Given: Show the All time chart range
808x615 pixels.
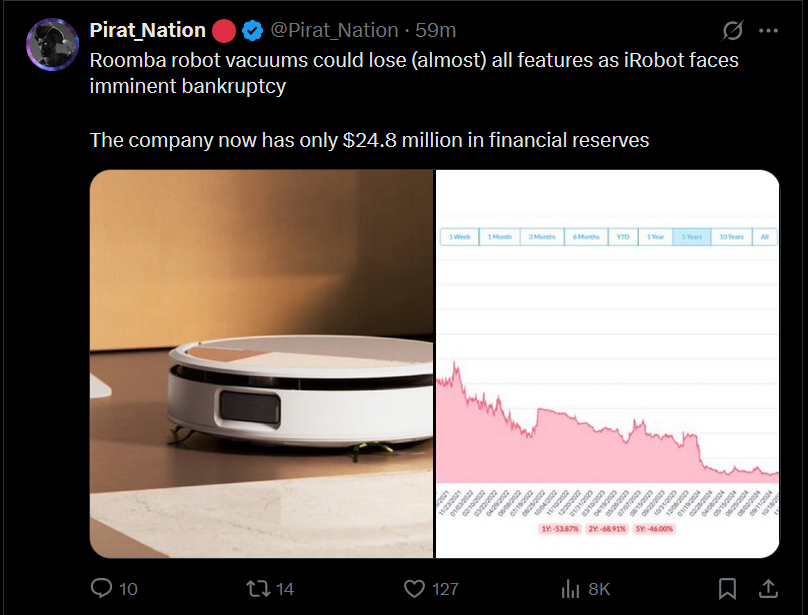Looking at the screenshot, I should click(x=765, y=236).
